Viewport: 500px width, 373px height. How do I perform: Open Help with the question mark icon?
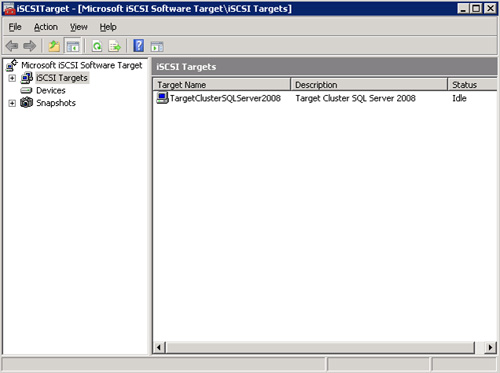tap(139, 46)
